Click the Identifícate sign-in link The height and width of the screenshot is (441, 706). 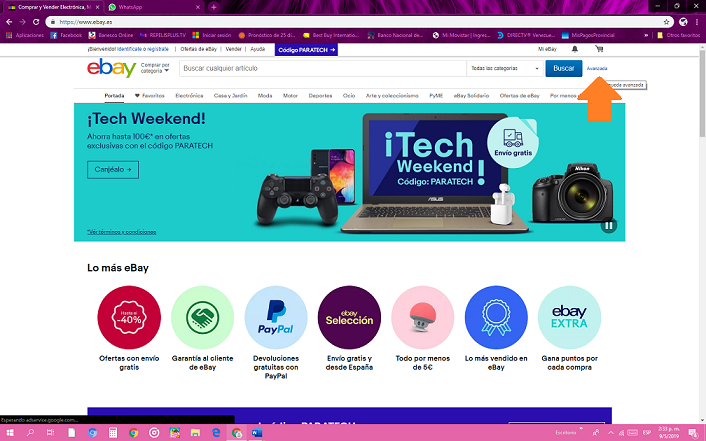pyautogui.click(x=129, y=49)
